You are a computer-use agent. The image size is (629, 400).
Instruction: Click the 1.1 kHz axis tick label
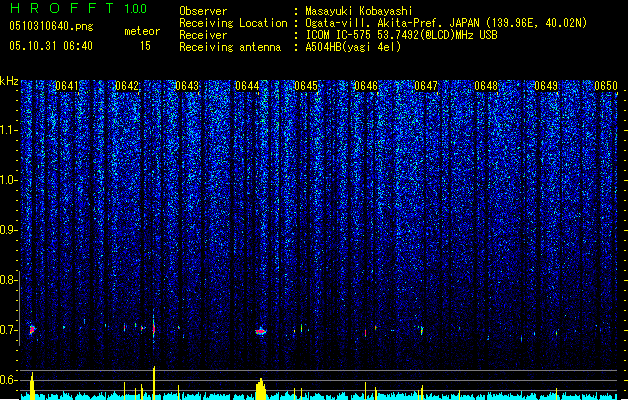[9, 130]
